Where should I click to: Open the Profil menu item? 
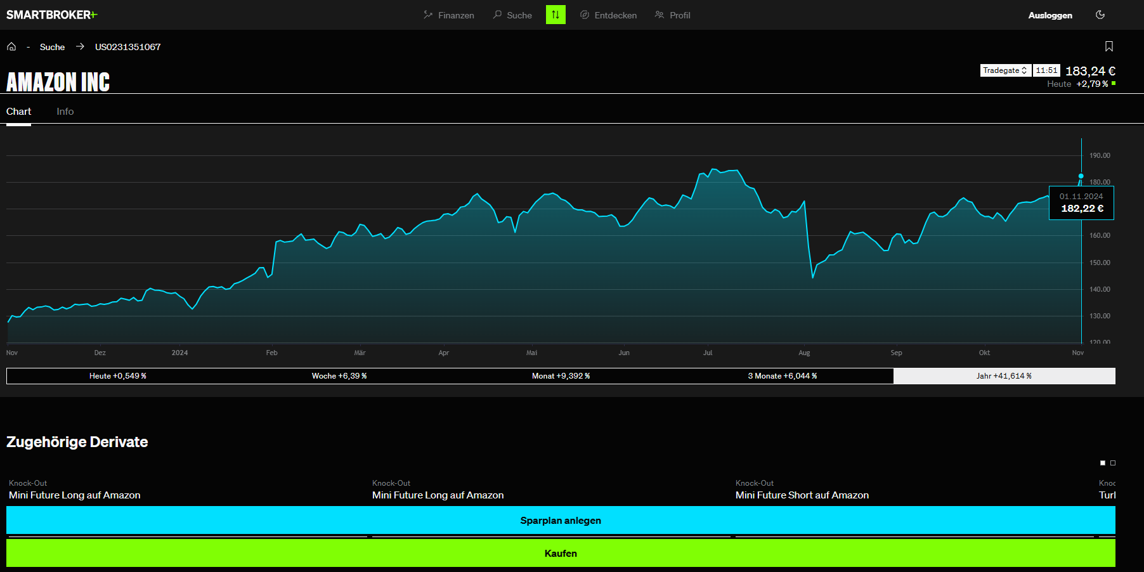[x=672, y=15]
